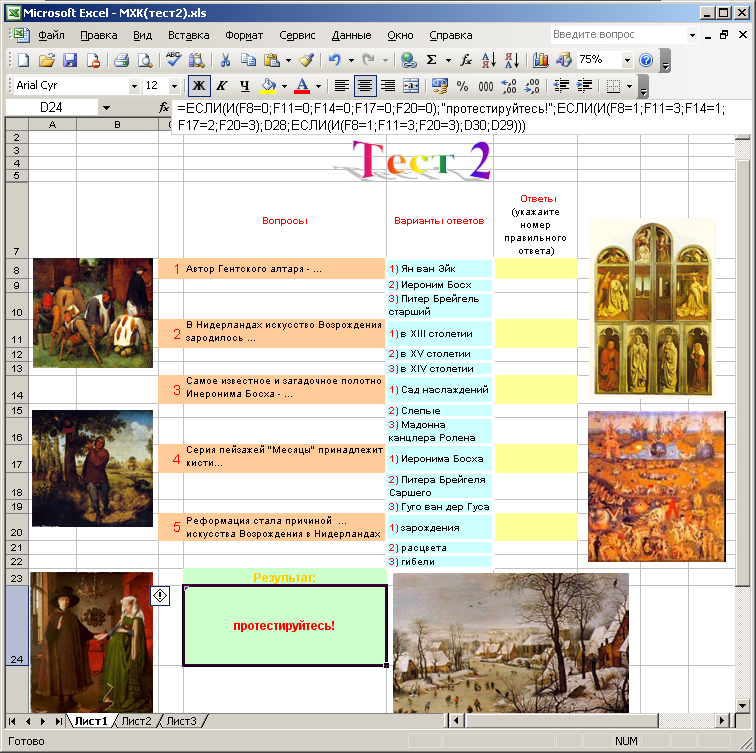Open the Name Box dropdown arrow
The width and height of the screenshot is (756, 753).
[x=106, y=108]
